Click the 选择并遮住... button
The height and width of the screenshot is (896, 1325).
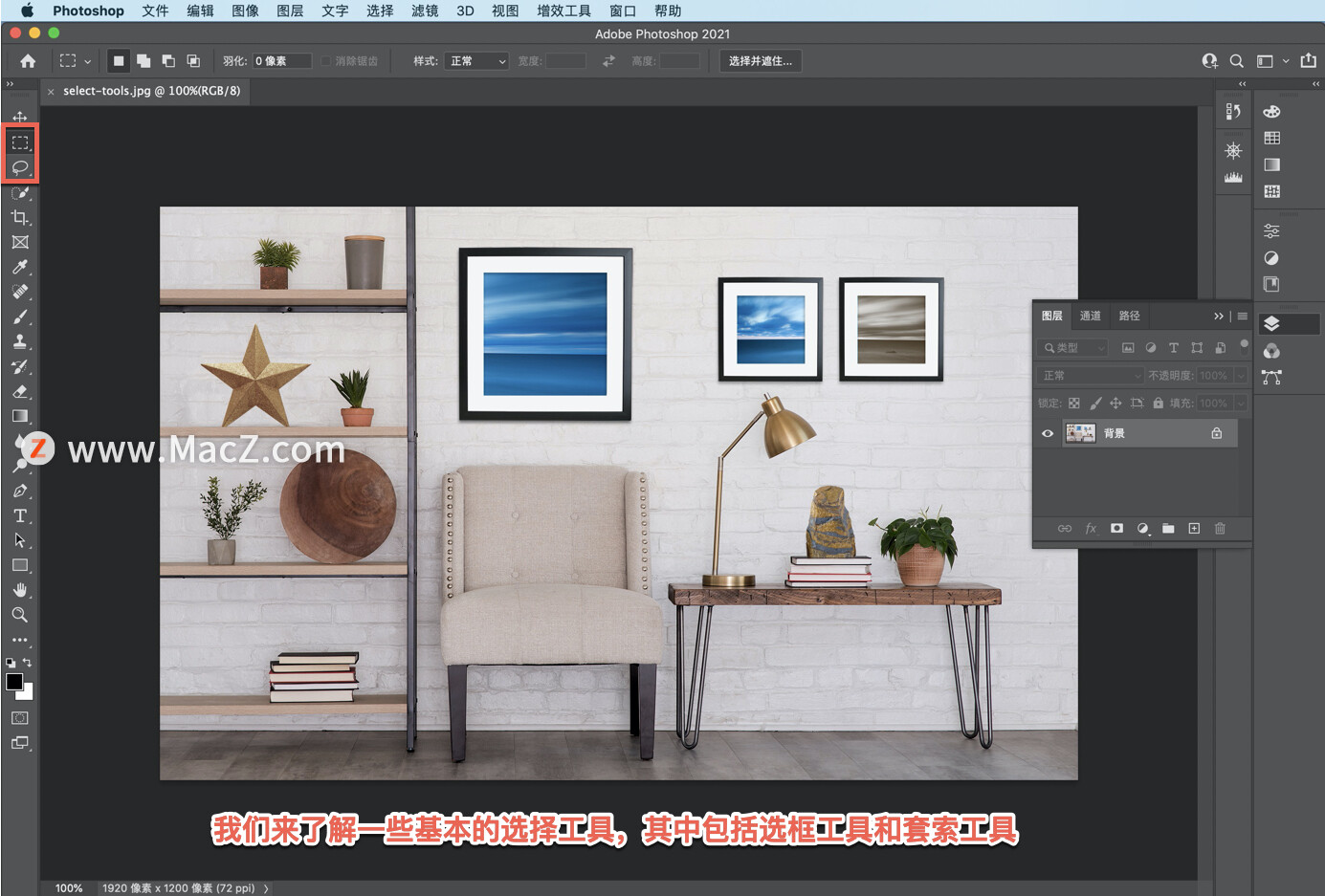(x=761, y=61)
